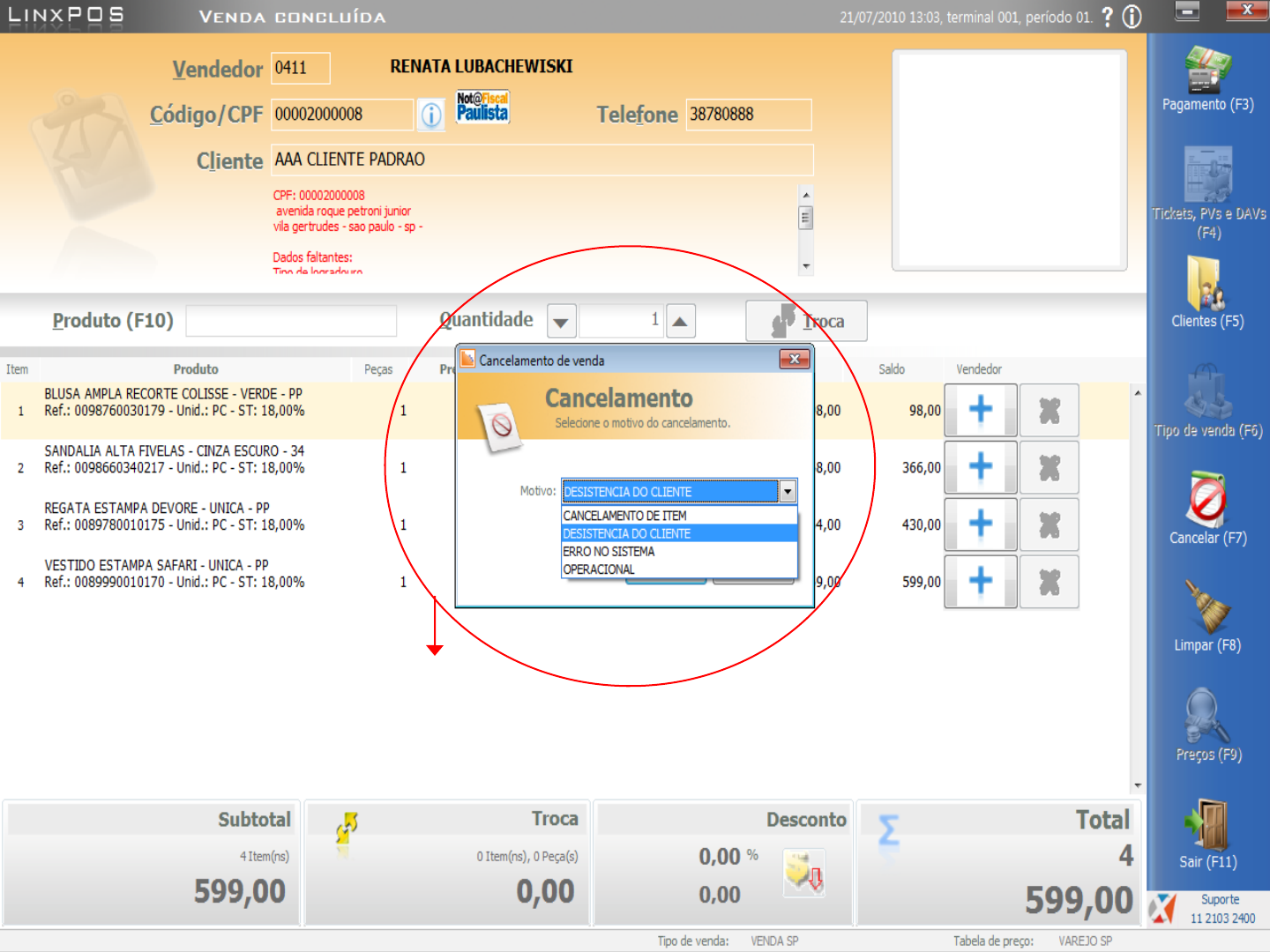Open Preços (F9) magnifier icon
The image size is (1270, 952).
point(1207,716)
